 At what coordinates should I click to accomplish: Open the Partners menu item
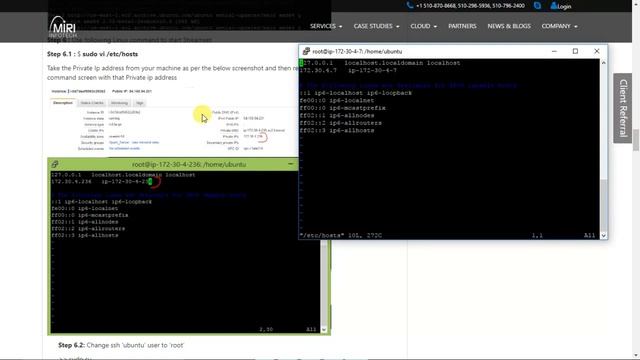(x=462, y=26)
